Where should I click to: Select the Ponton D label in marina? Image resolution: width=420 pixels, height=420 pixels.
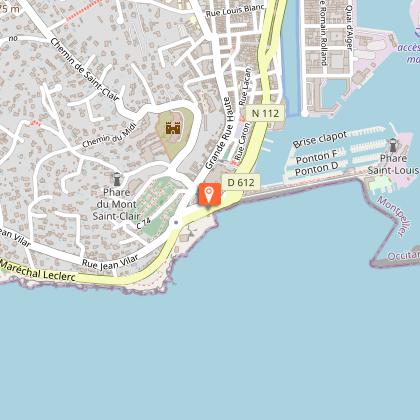pos(317,169)
